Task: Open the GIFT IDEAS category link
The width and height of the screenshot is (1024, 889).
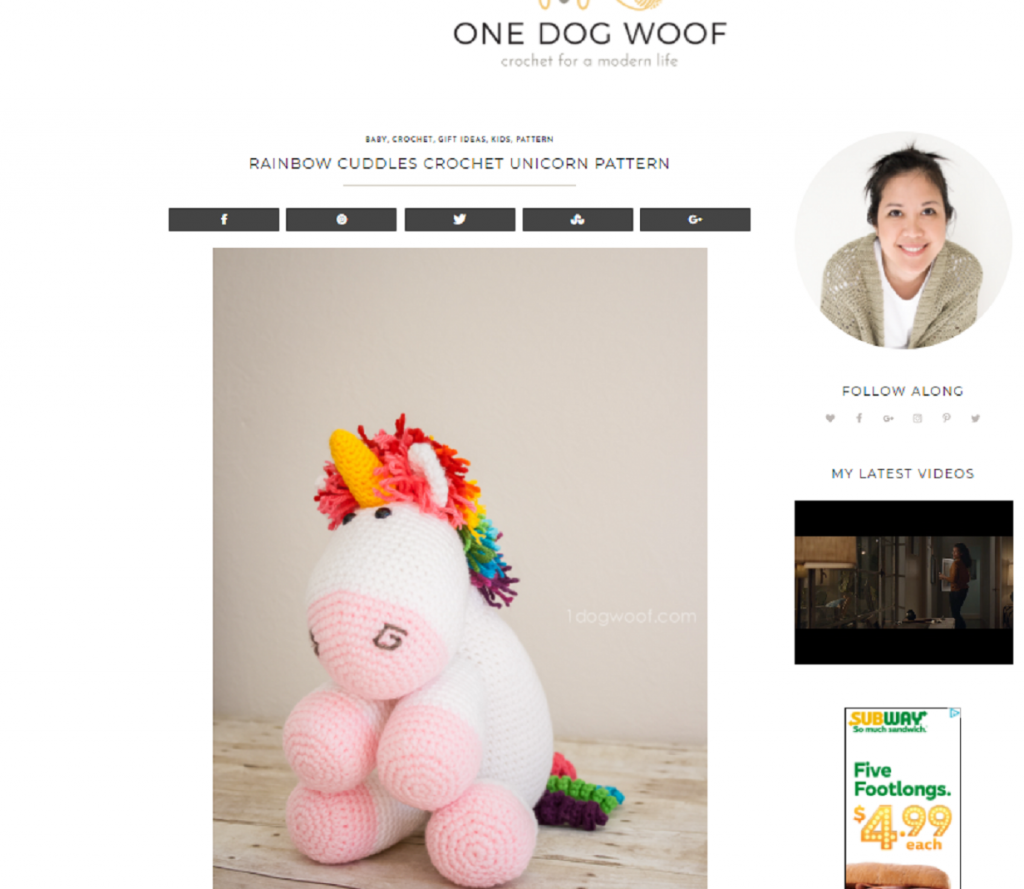Action: coord(462,139)
